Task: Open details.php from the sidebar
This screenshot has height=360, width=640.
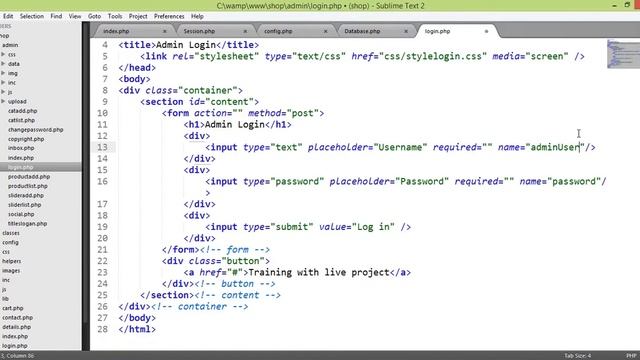Action: [x=16, y=327]
